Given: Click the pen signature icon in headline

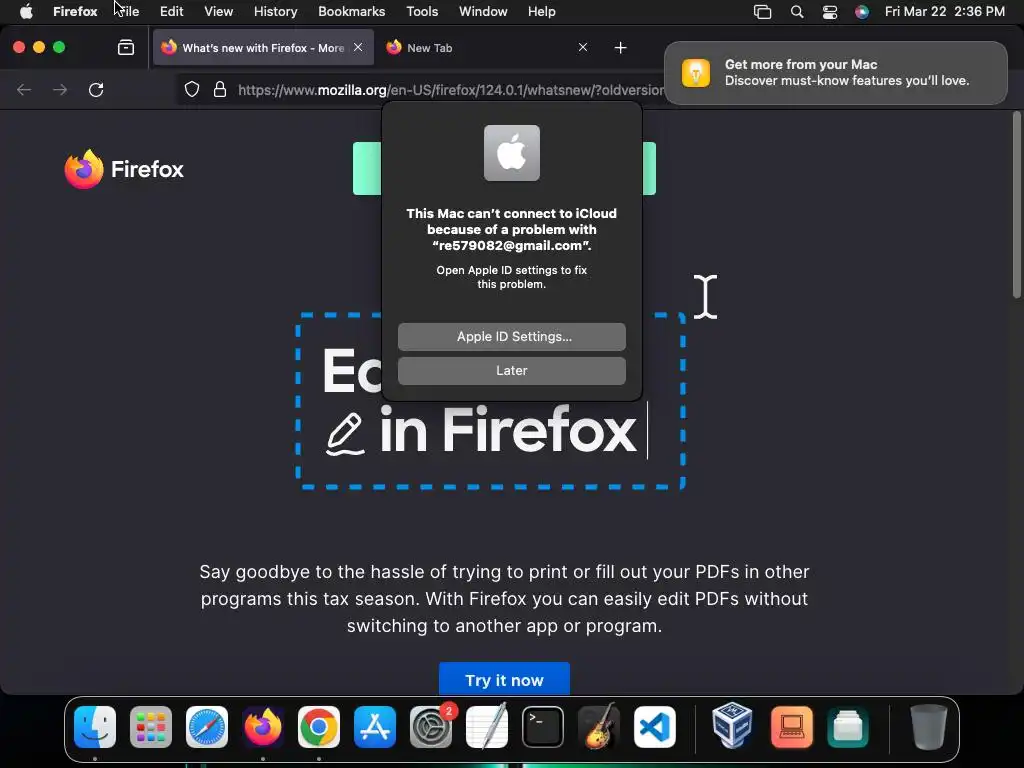Looking at the screenshot, I should coord(345,434).
